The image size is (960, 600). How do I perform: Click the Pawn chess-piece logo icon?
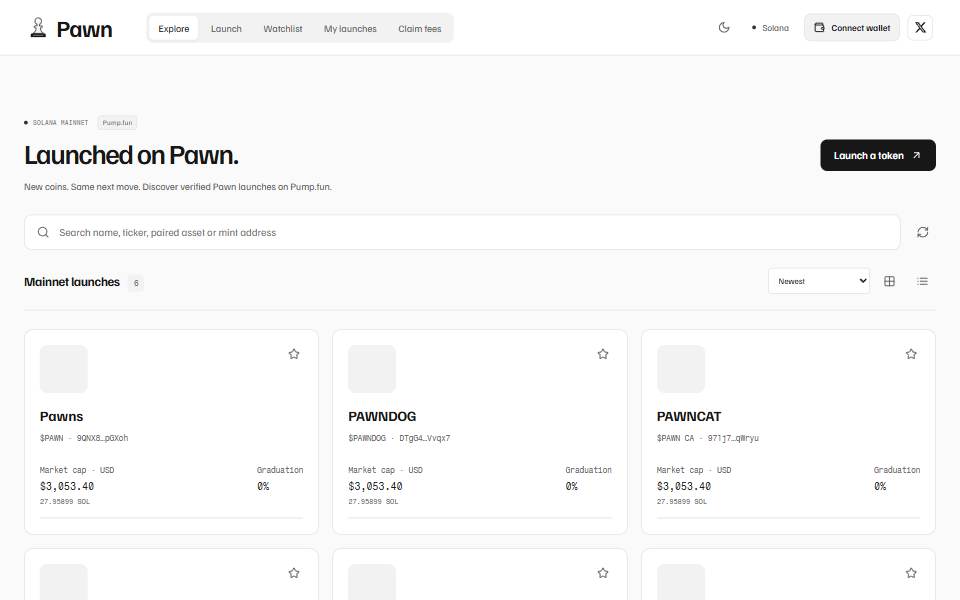click(x=38, y=28)
